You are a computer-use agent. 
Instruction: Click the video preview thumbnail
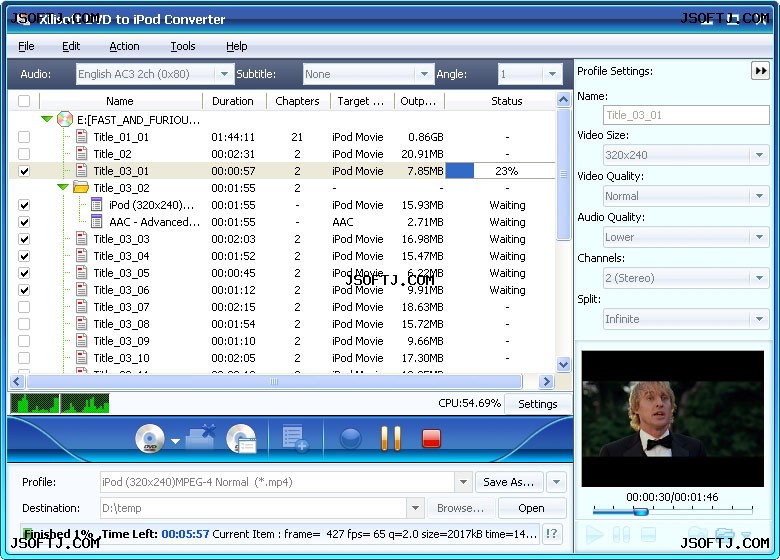click(x=673, y=419)
